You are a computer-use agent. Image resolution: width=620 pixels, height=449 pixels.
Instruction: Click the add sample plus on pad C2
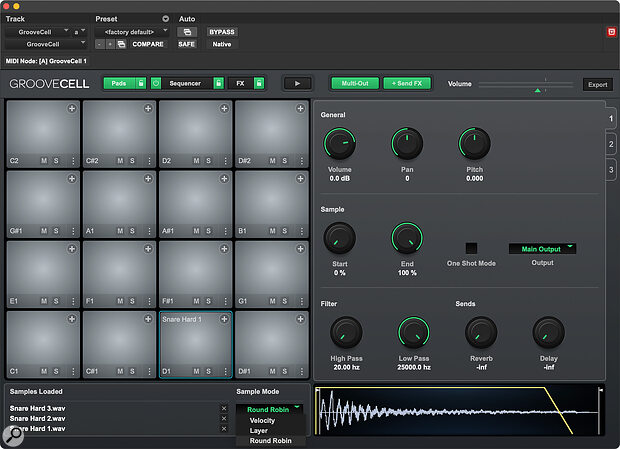72,110
